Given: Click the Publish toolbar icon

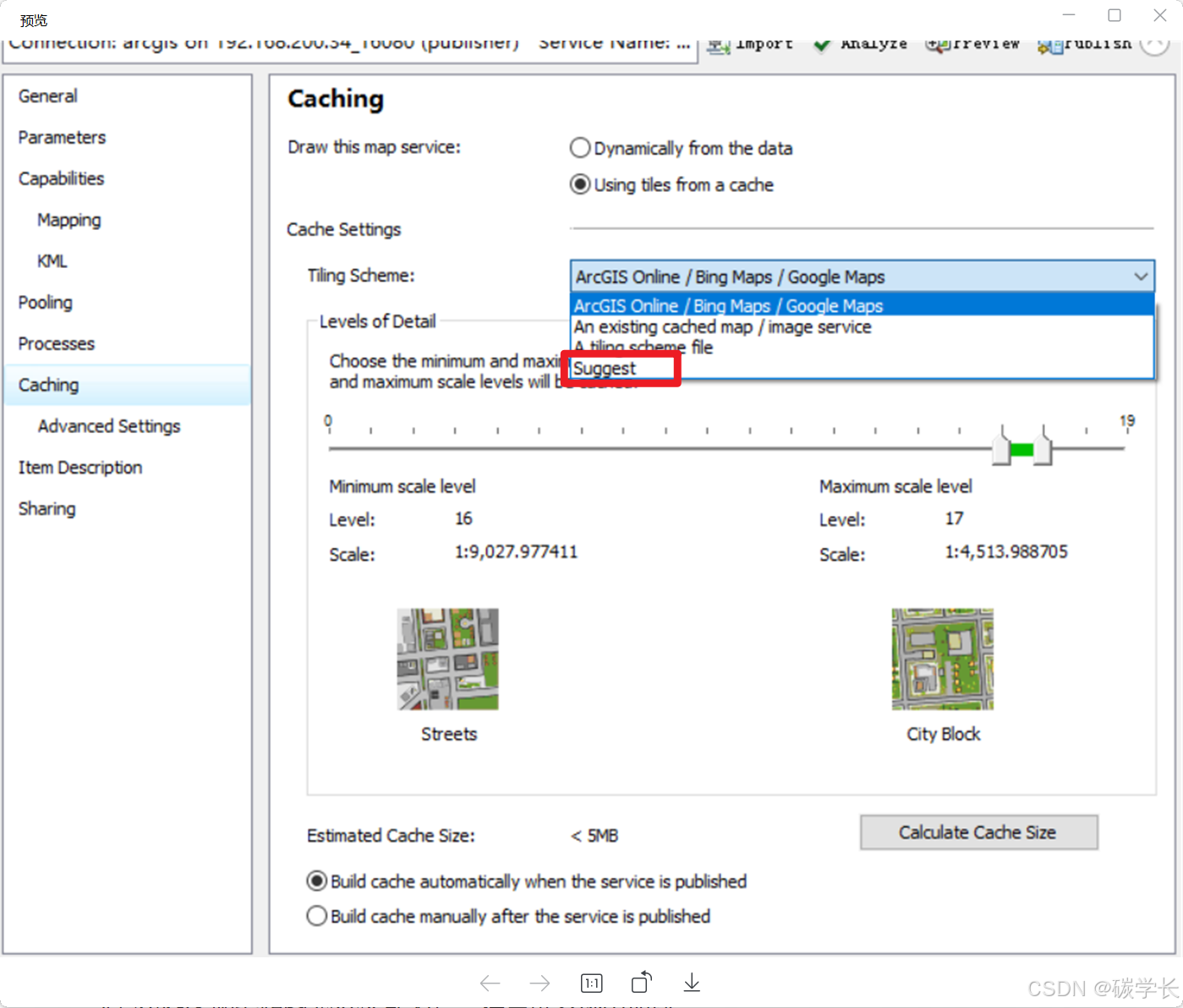Looking at the screenshot, I should click(1049, 46).
